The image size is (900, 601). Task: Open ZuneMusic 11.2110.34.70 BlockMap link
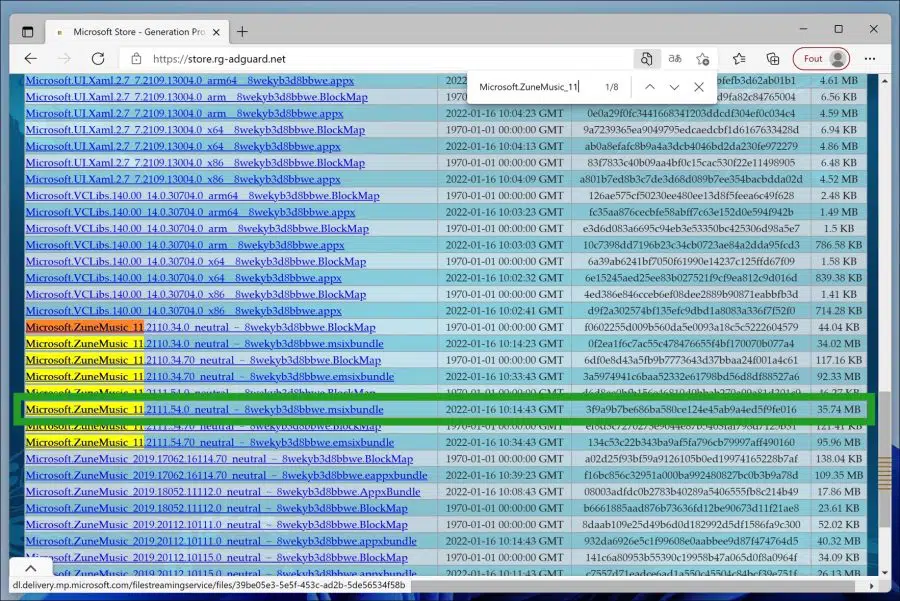pos(203,360)
